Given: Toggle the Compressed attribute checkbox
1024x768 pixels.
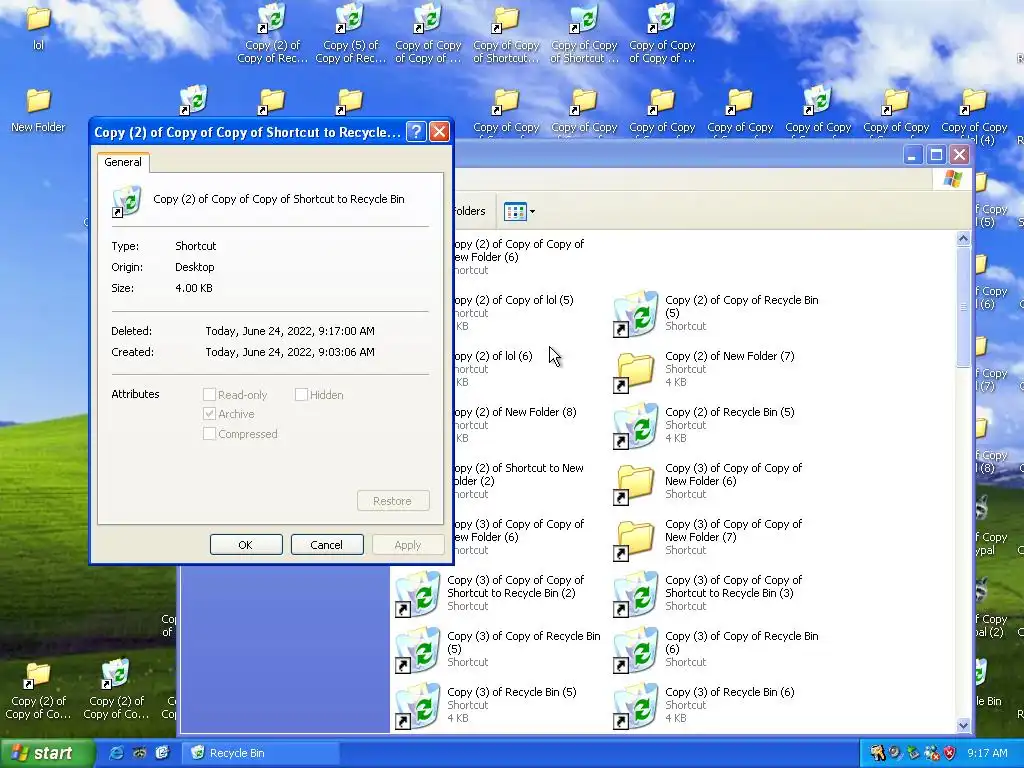Looking at the screenshot, I should [209, 434].
